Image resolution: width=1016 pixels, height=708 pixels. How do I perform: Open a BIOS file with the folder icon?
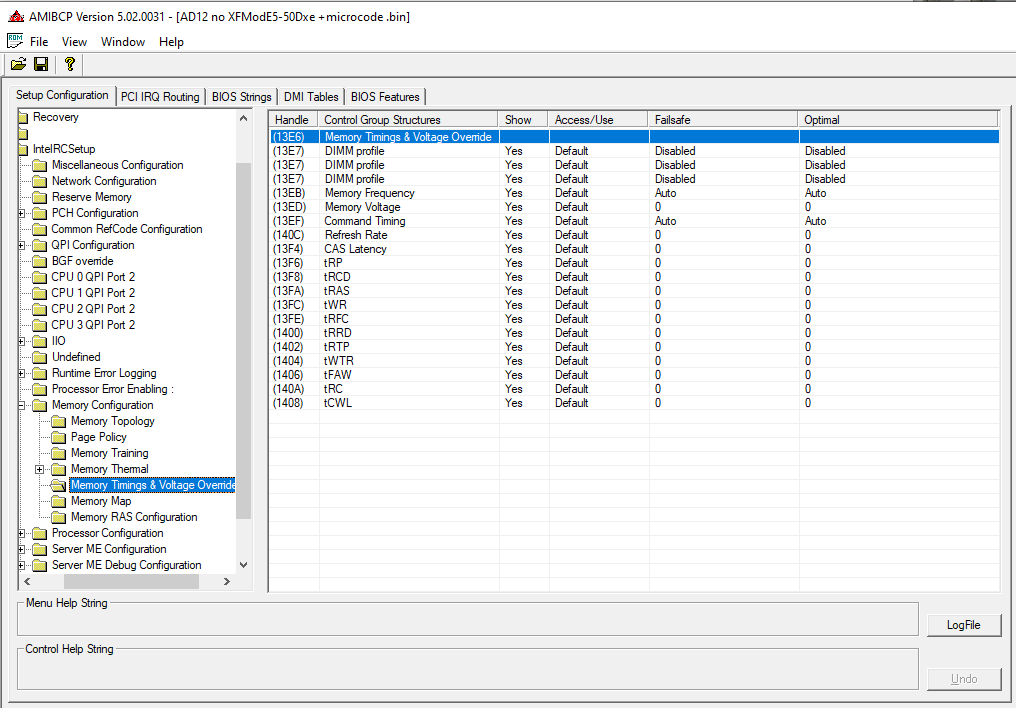click(18, 64)
